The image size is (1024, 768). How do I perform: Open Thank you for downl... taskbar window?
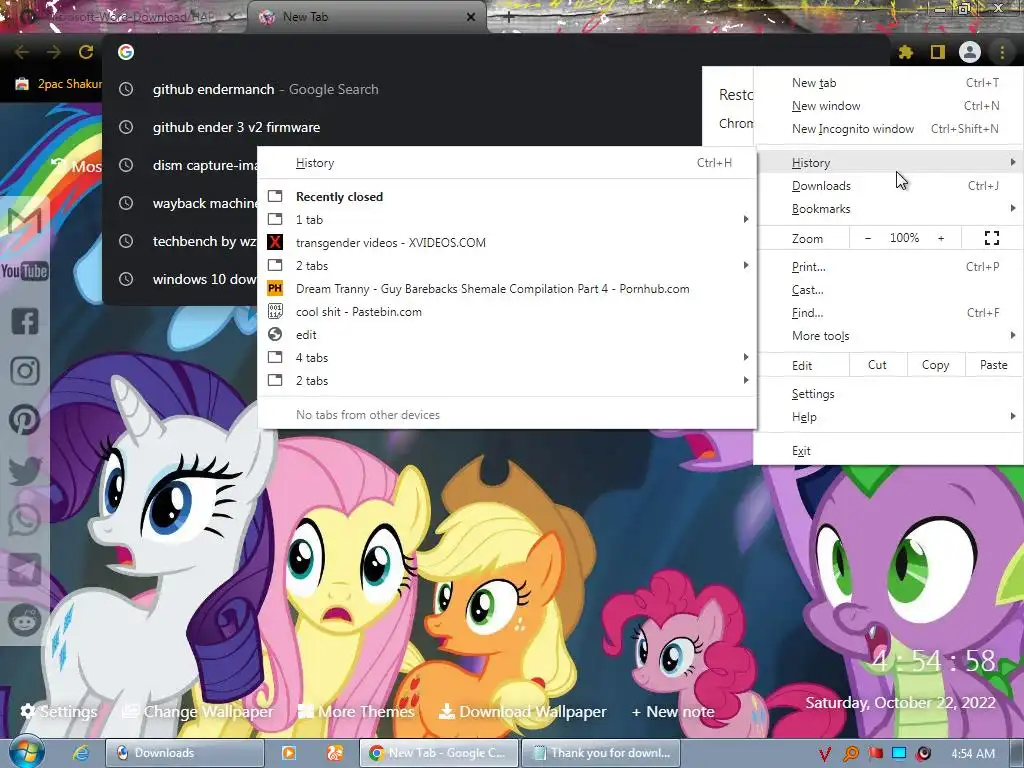point(600,753)
